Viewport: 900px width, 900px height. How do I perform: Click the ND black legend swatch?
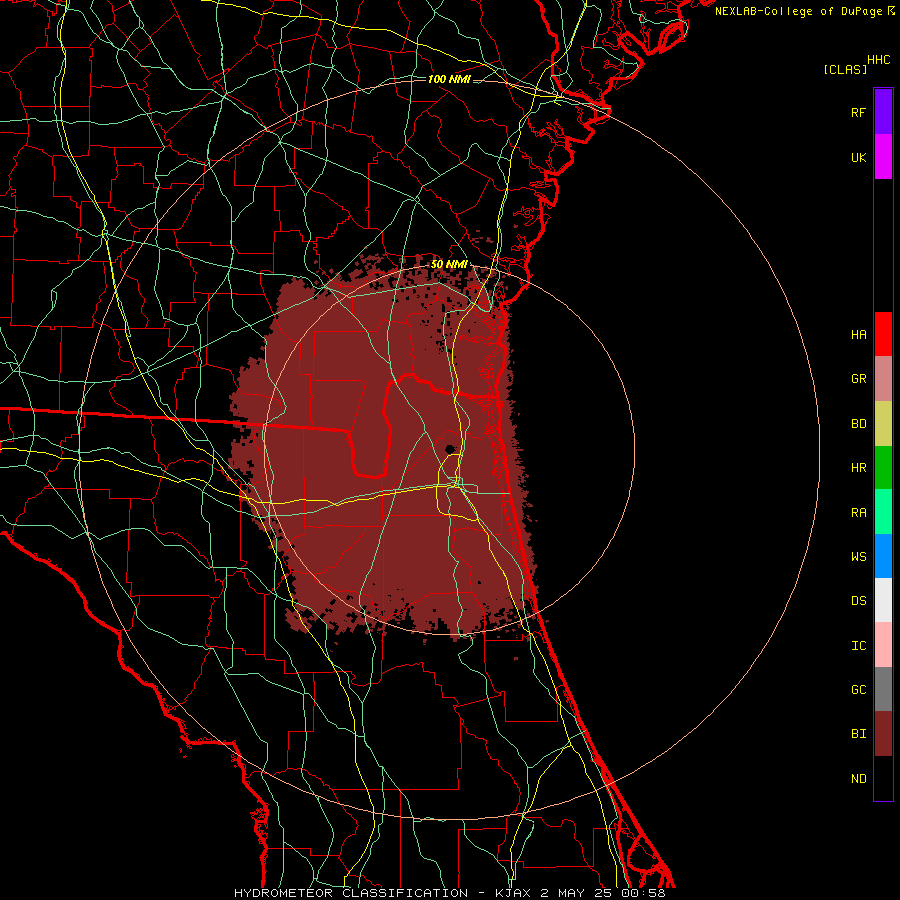coord(883,778)
